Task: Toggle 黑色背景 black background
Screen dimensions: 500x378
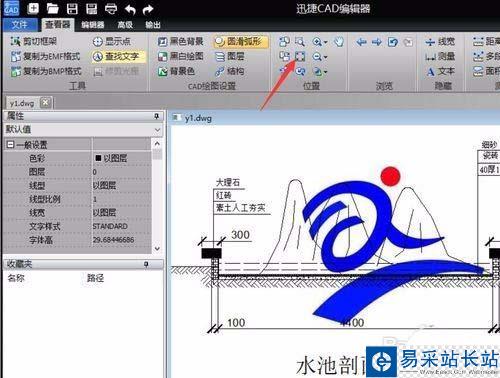Action: click(x=180, y=41)
